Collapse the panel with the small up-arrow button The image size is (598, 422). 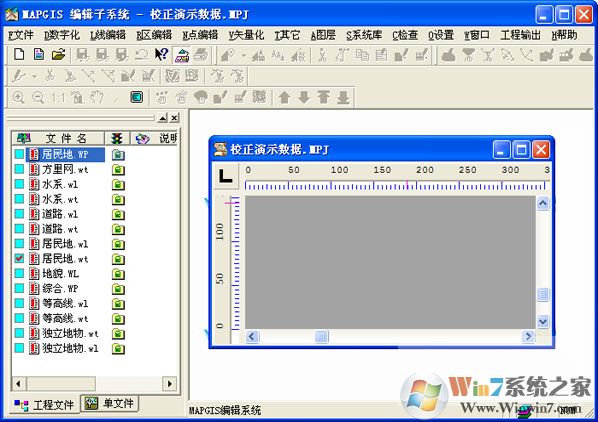(162, 118)
